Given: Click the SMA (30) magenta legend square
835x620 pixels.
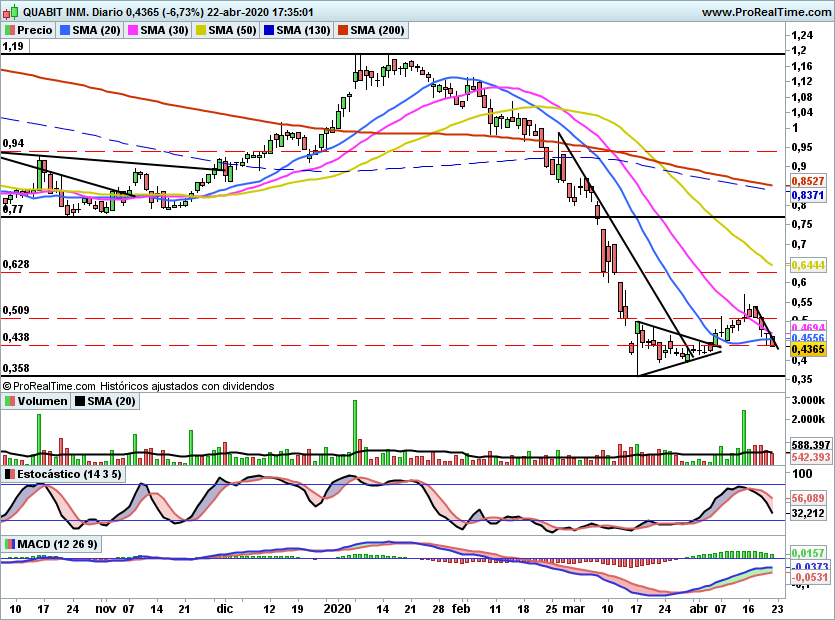Looking at the screenshot, I should (x=133, y=30).
